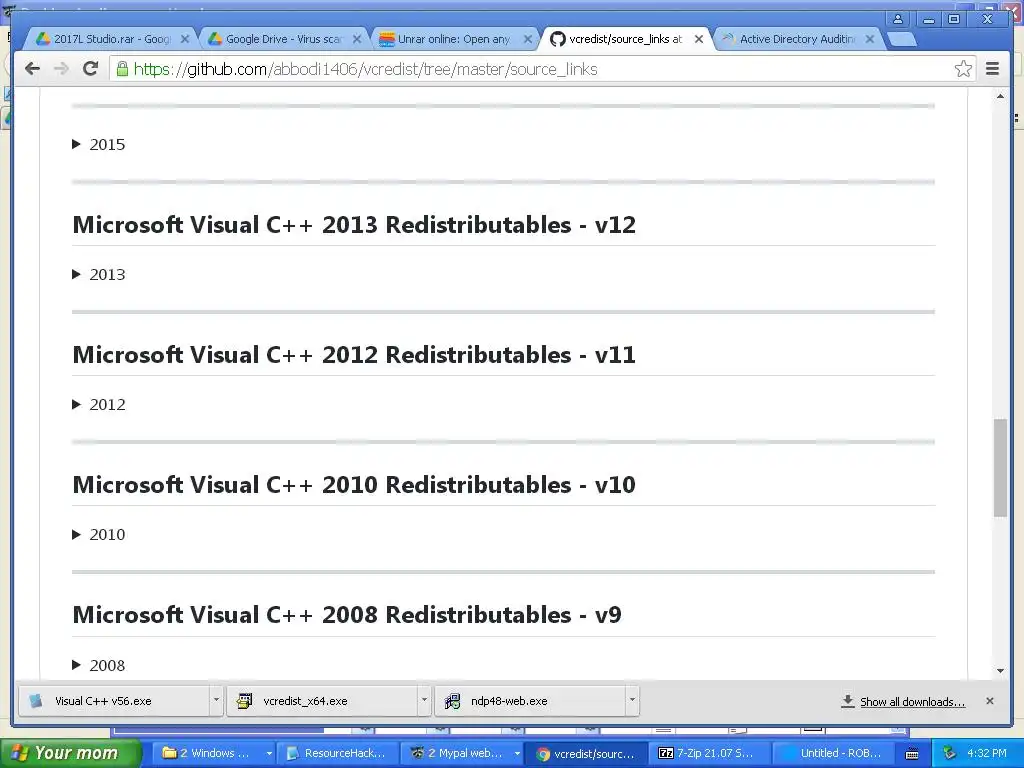Go back using browser back arrow
1024x768 pixels.
[x=32, y=69]
